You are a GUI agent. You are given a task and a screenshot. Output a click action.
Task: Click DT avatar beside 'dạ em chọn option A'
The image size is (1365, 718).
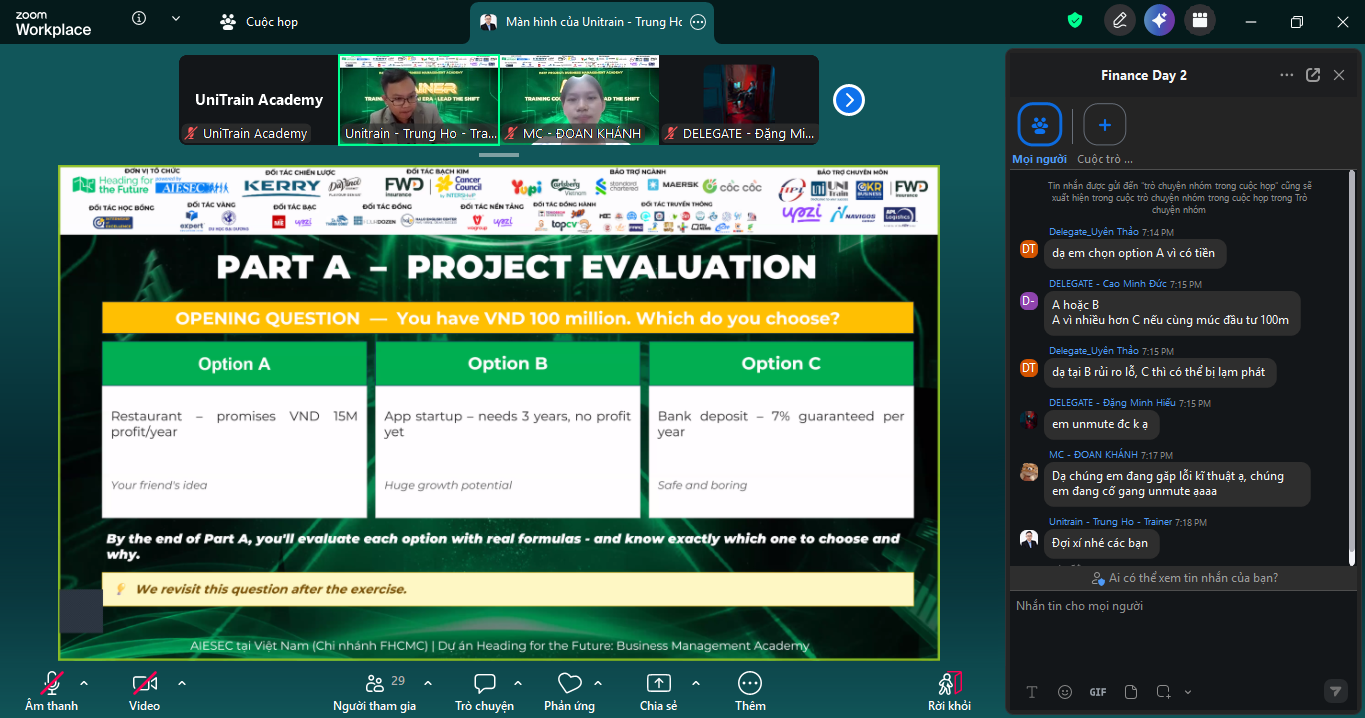(1029, 249)
